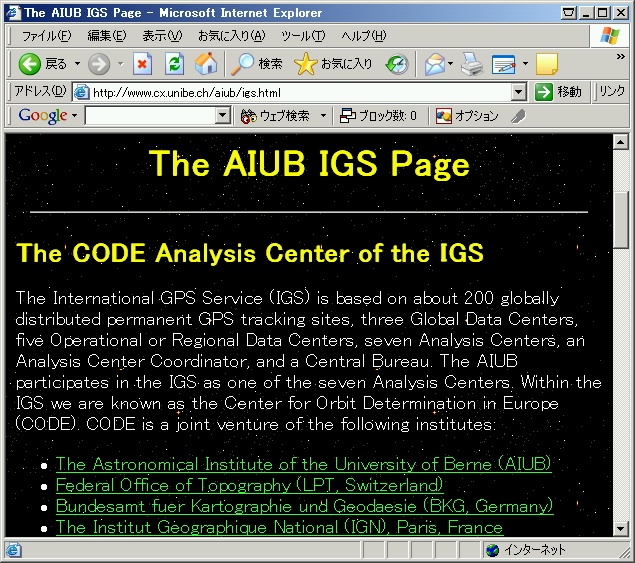Click the highlighter pen icon
This screenshot has height=563, width=635.
click(518, 117)
